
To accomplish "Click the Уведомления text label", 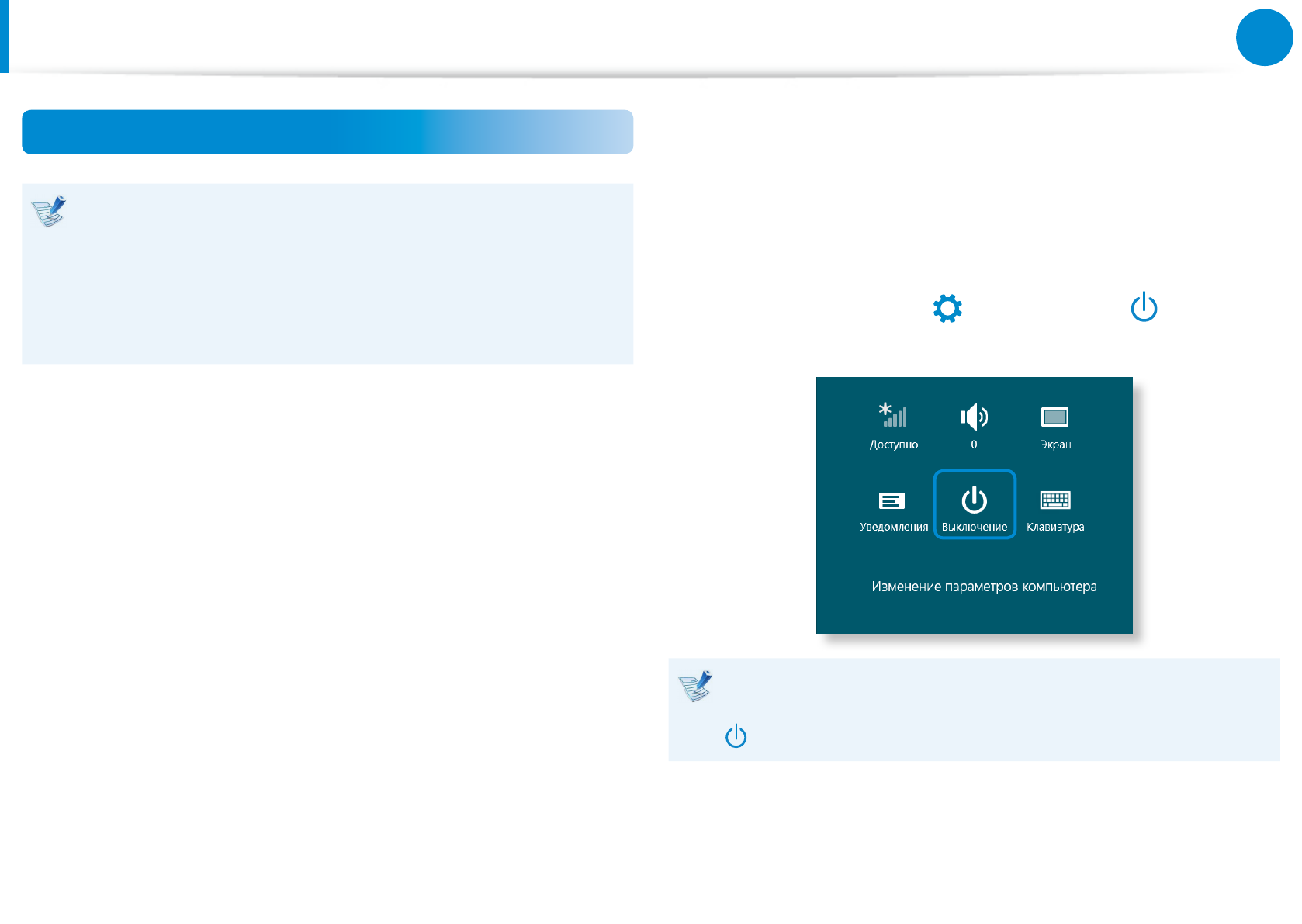I will [x=893, y=527].
